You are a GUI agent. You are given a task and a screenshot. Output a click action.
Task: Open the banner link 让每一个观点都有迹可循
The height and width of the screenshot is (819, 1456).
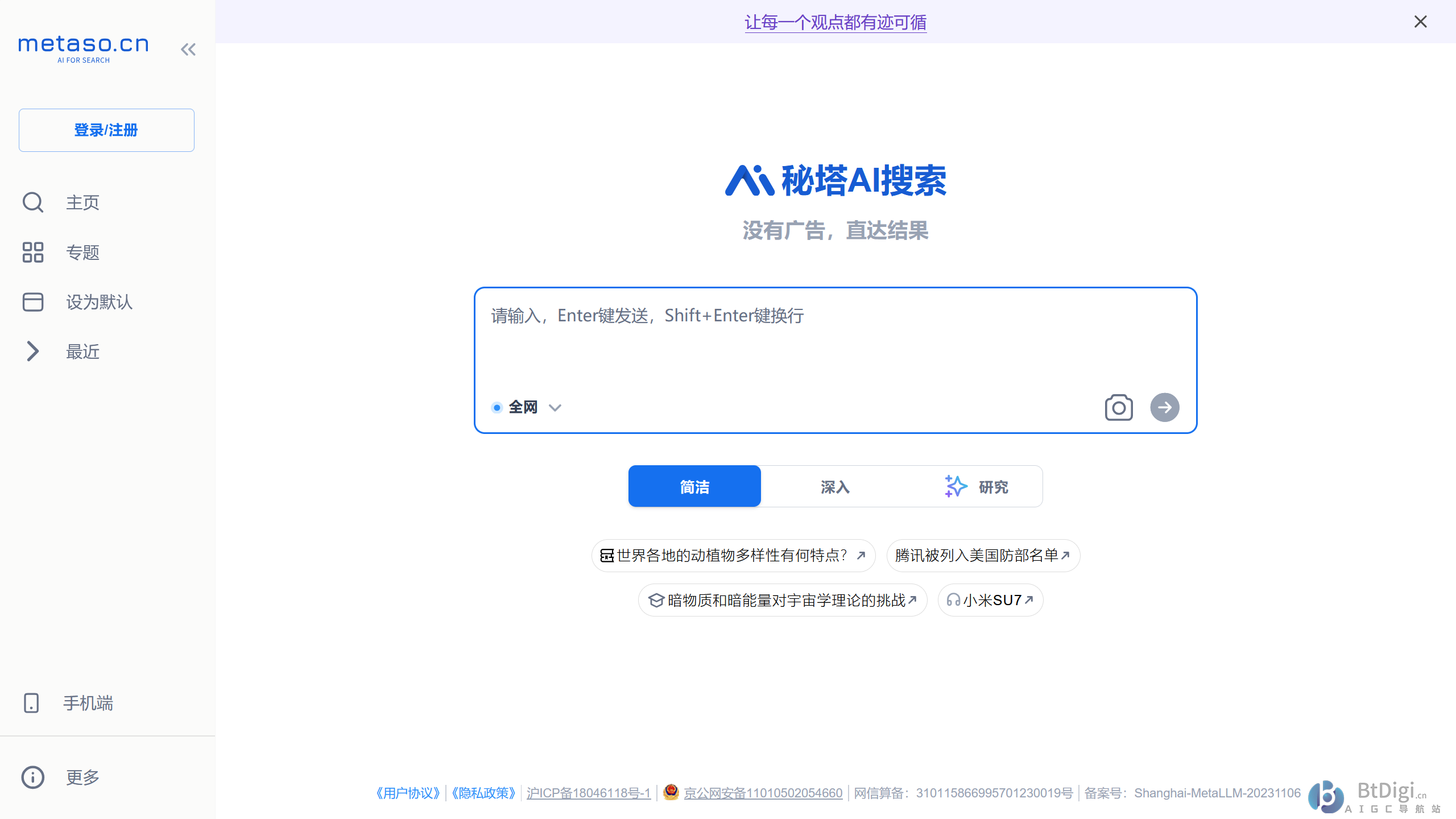pyautogui.click(x=835, y=22)
